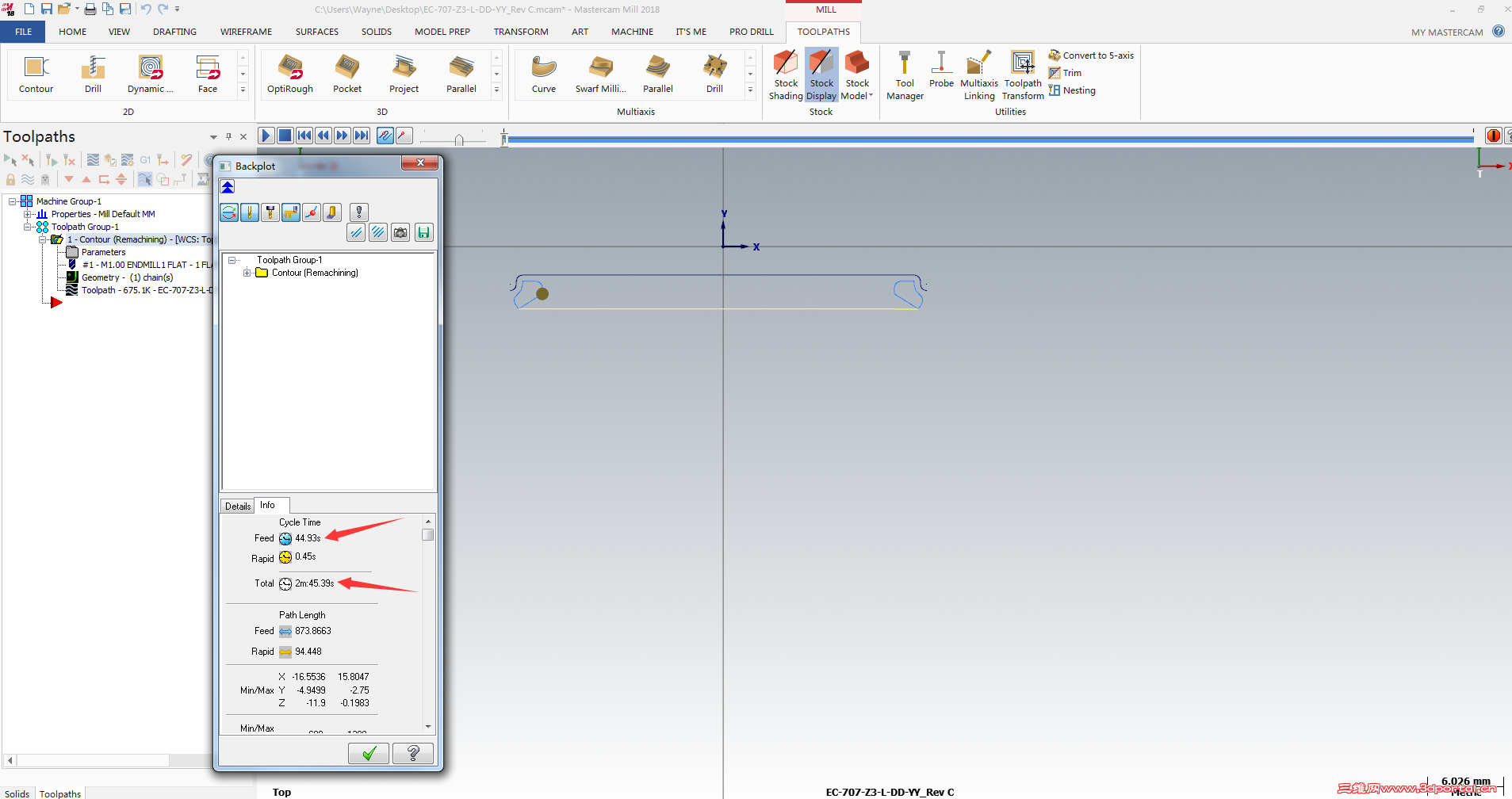Choose the Drill toolpath in 2D group
Image resolution: width=1512 pixels, height=799 pixels.
tap(93, 75)
